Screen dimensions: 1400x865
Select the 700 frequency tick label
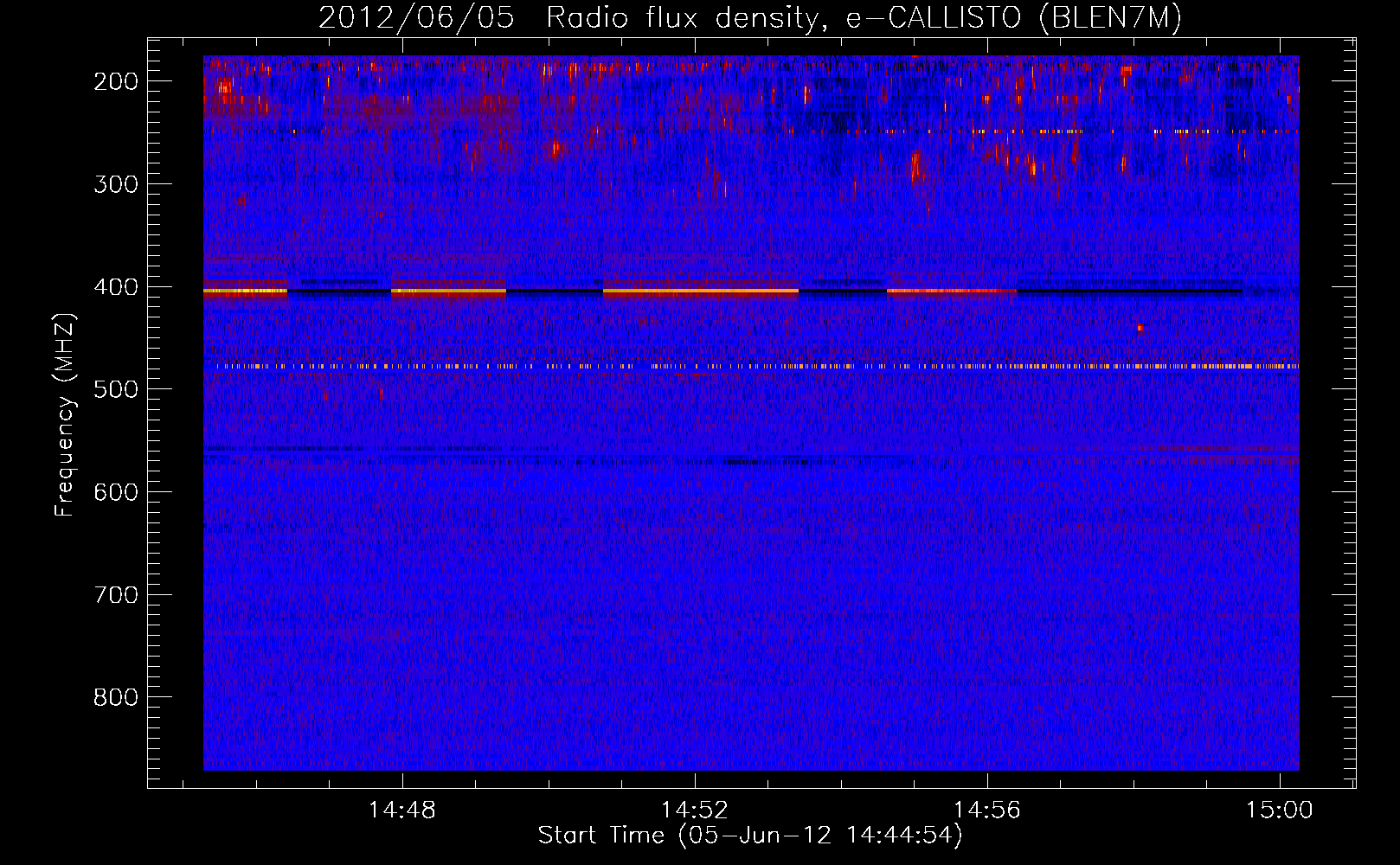point(116,595)
